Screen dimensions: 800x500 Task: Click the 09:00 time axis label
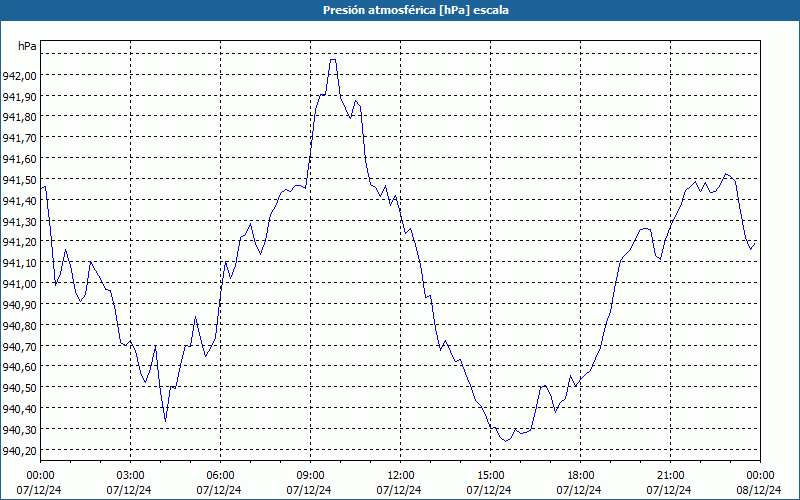click(310, 476)
